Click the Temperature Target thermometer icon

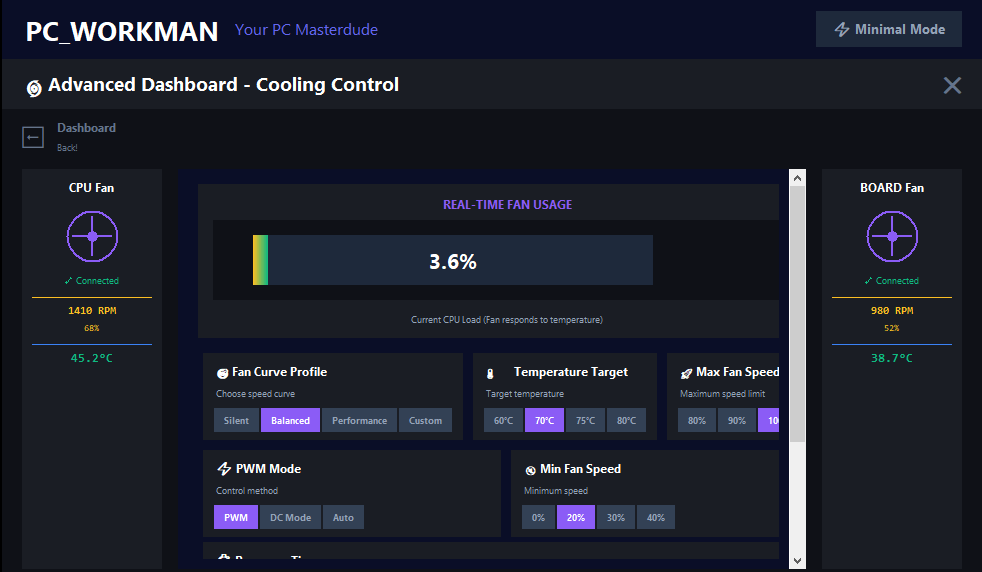pyautogui.click(x=490, y=373)
